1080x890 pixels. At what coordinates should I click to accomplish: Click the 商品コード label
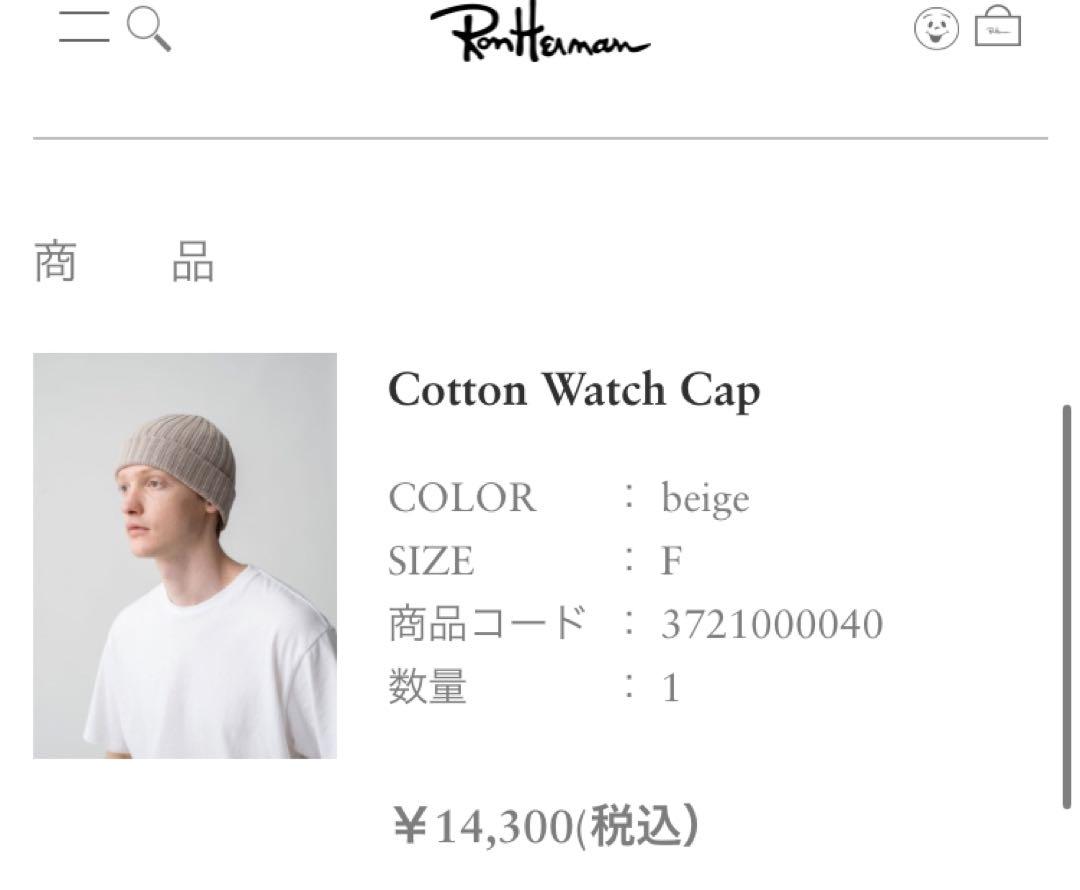487,623
